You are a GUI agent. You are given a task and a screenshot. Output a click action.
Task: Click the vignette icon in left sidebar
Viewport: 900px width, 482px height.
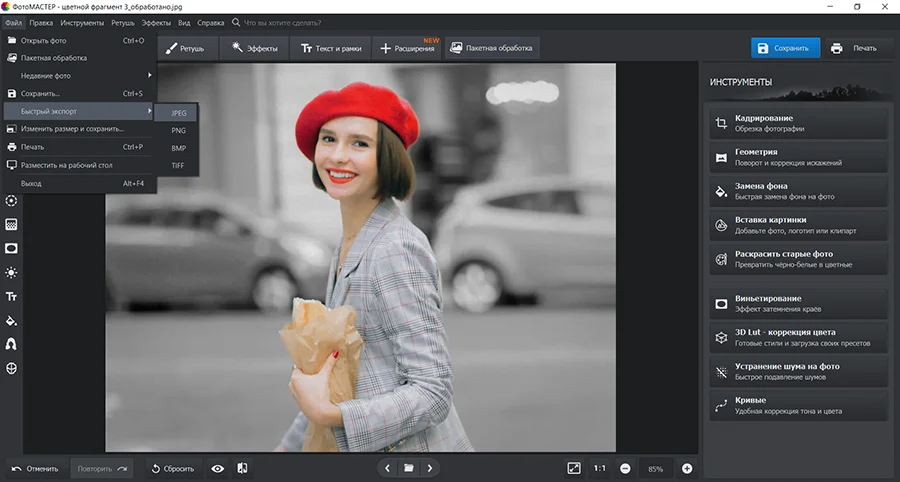coord(11,248)
